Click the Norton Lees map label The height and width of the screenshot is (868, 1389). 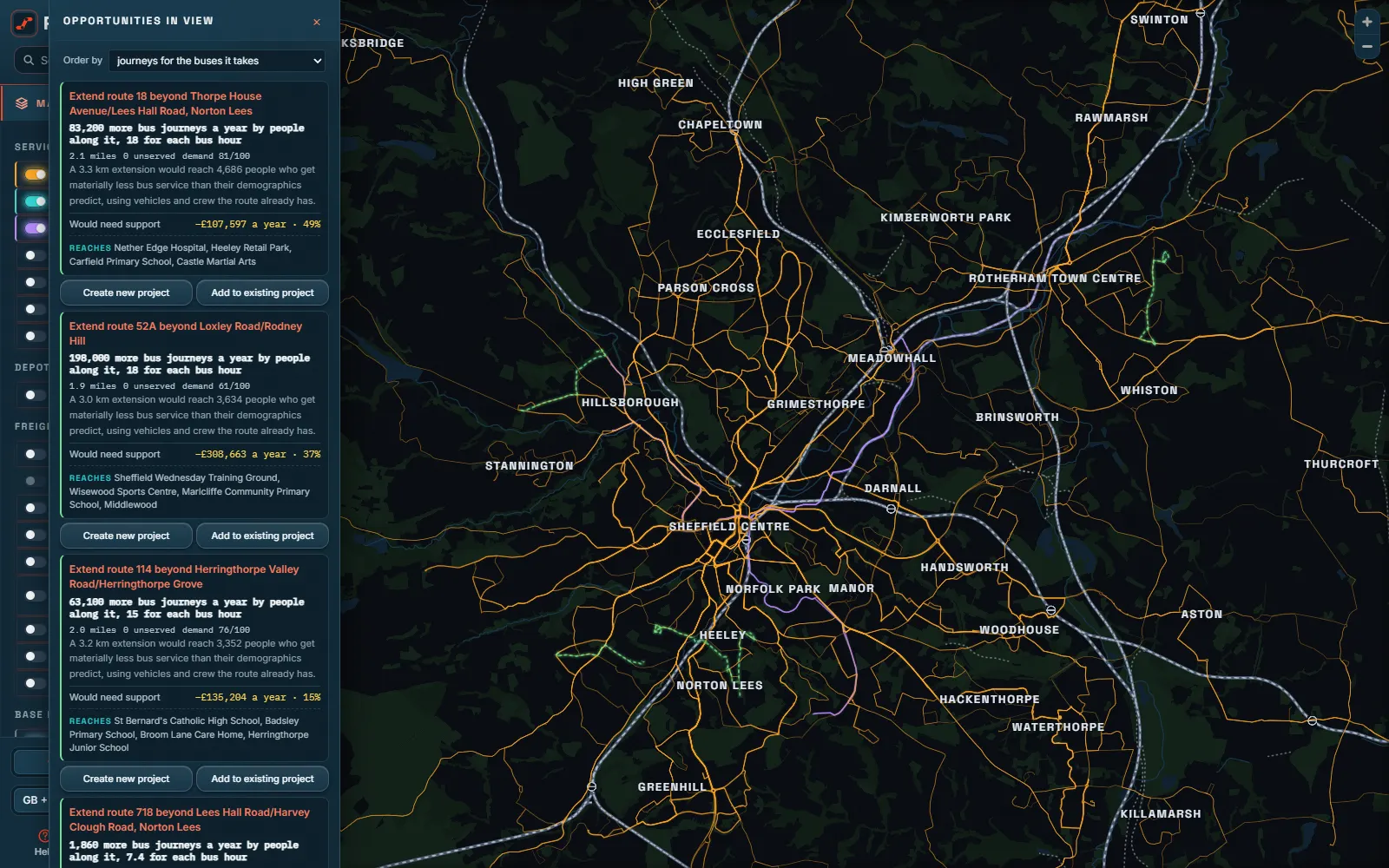(720, 686)
